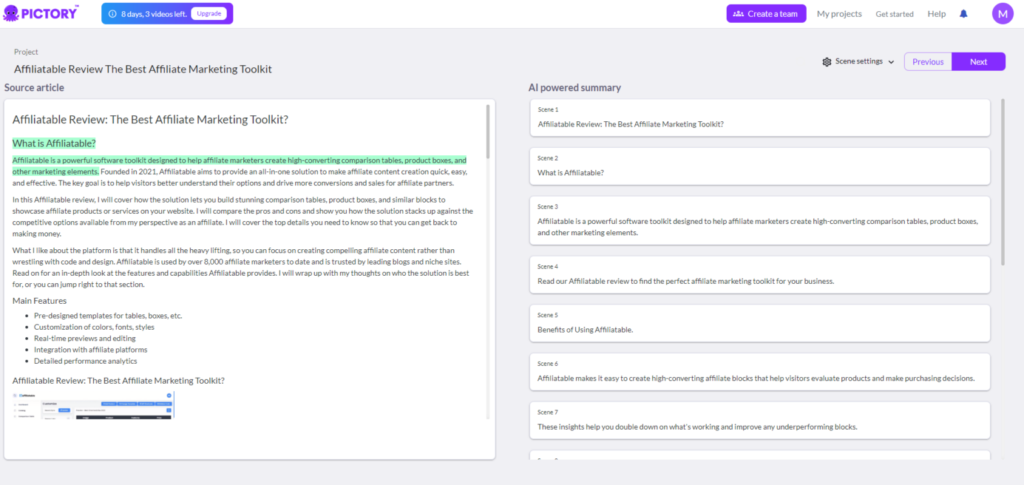The image size is (1024, 485).
Task: Click the article screenshot thumbnail
Action: pyautogui.click(x=93, y=405)
